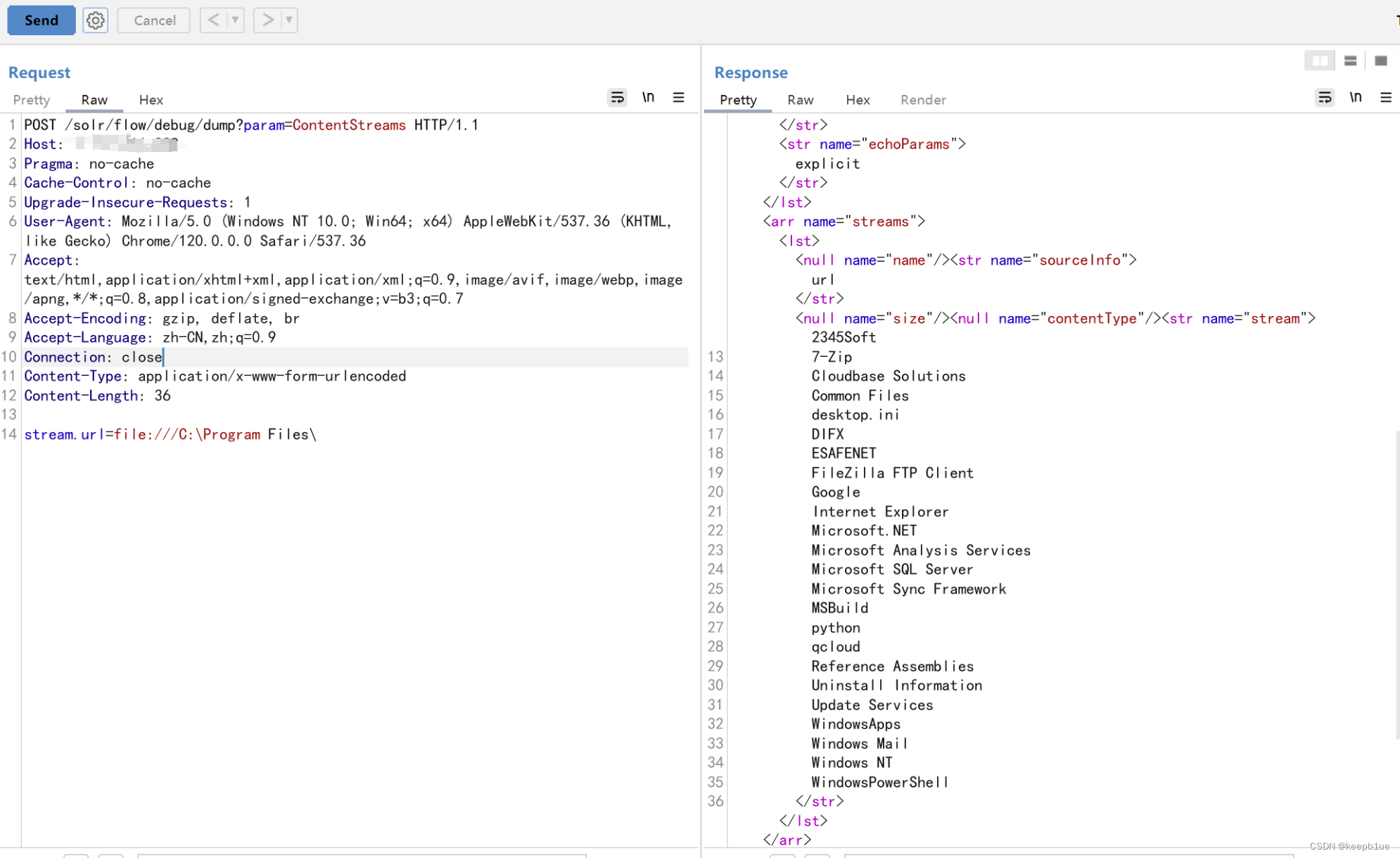Go to previous request with back arrow
1400x858 pixels.
pos(214,20)
